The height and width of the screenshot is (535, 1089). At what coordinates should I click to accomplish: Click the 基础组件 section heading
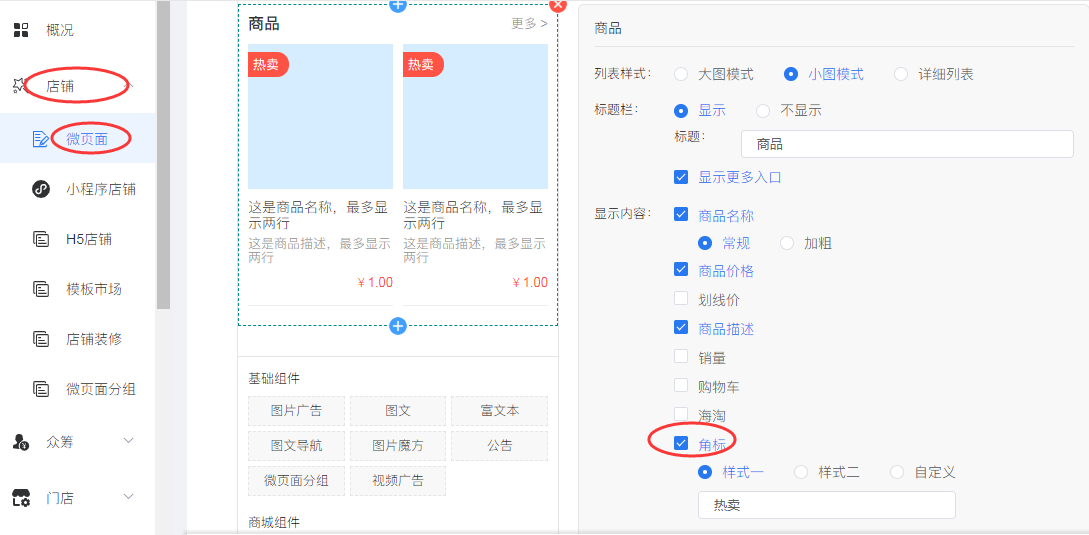click(x=274, y=379)
